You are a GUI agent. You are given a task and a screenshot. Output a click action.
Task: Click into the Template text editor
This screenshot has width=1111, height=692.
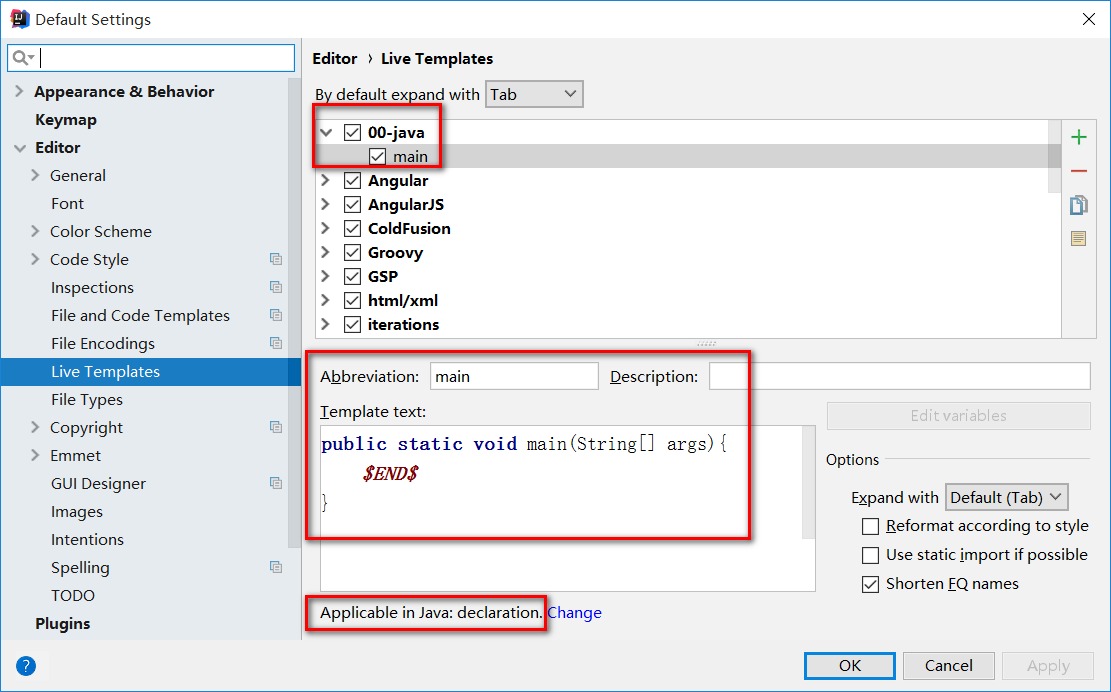[x=561, y=509]
